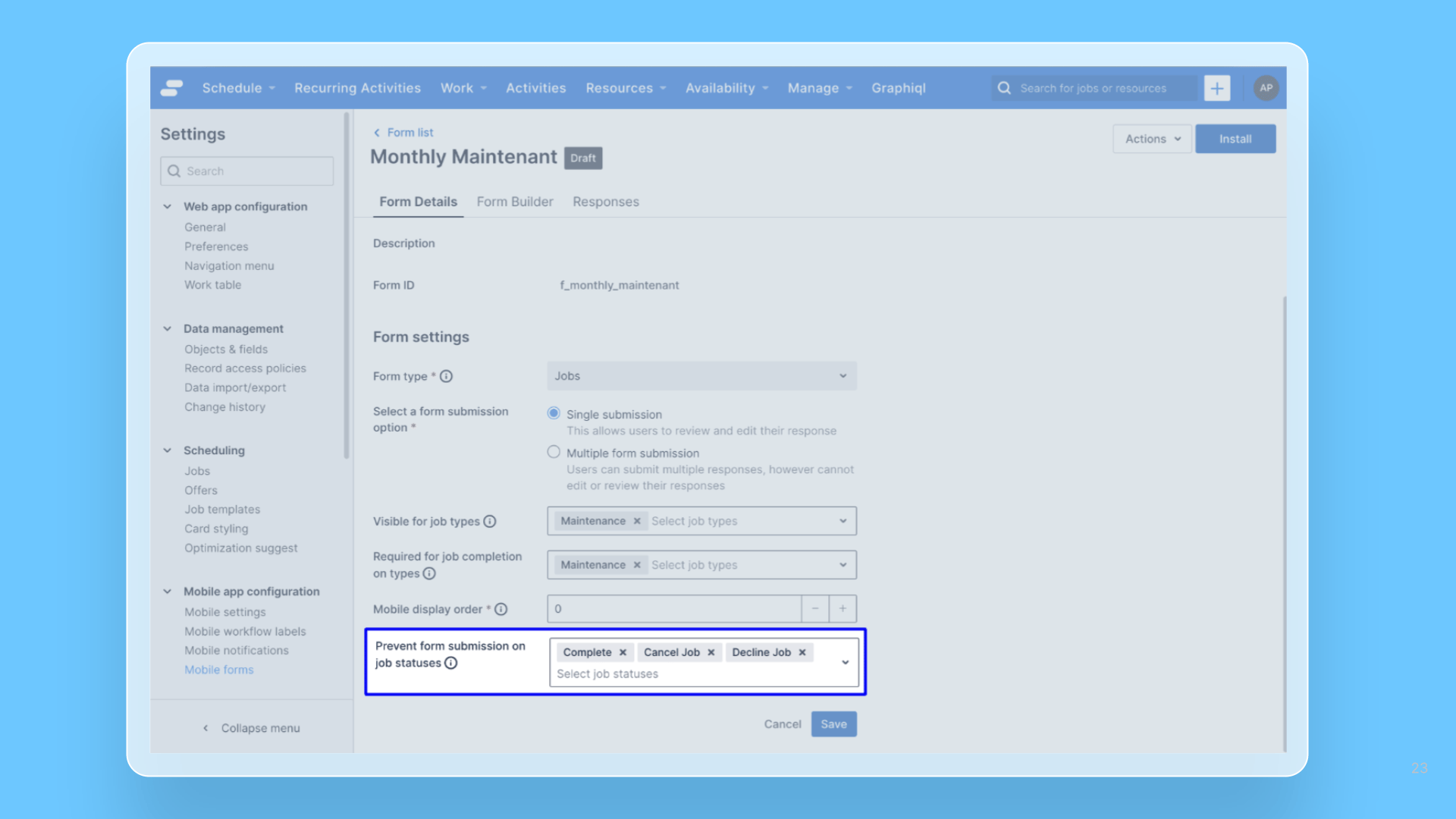
Task: Go back to Form list
Action: 410,133
